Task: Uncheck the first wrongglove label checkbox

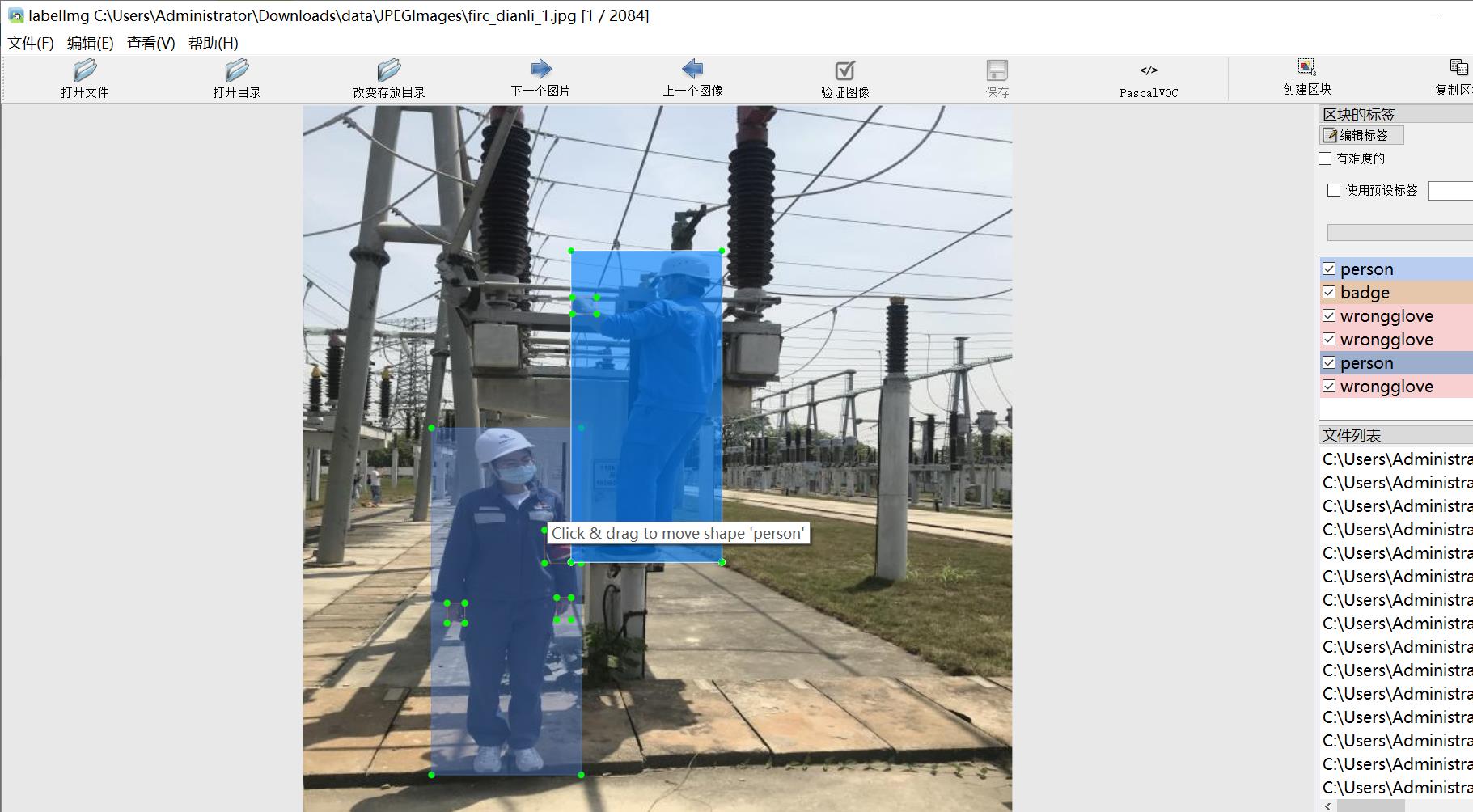Action: click(1329, 315)
